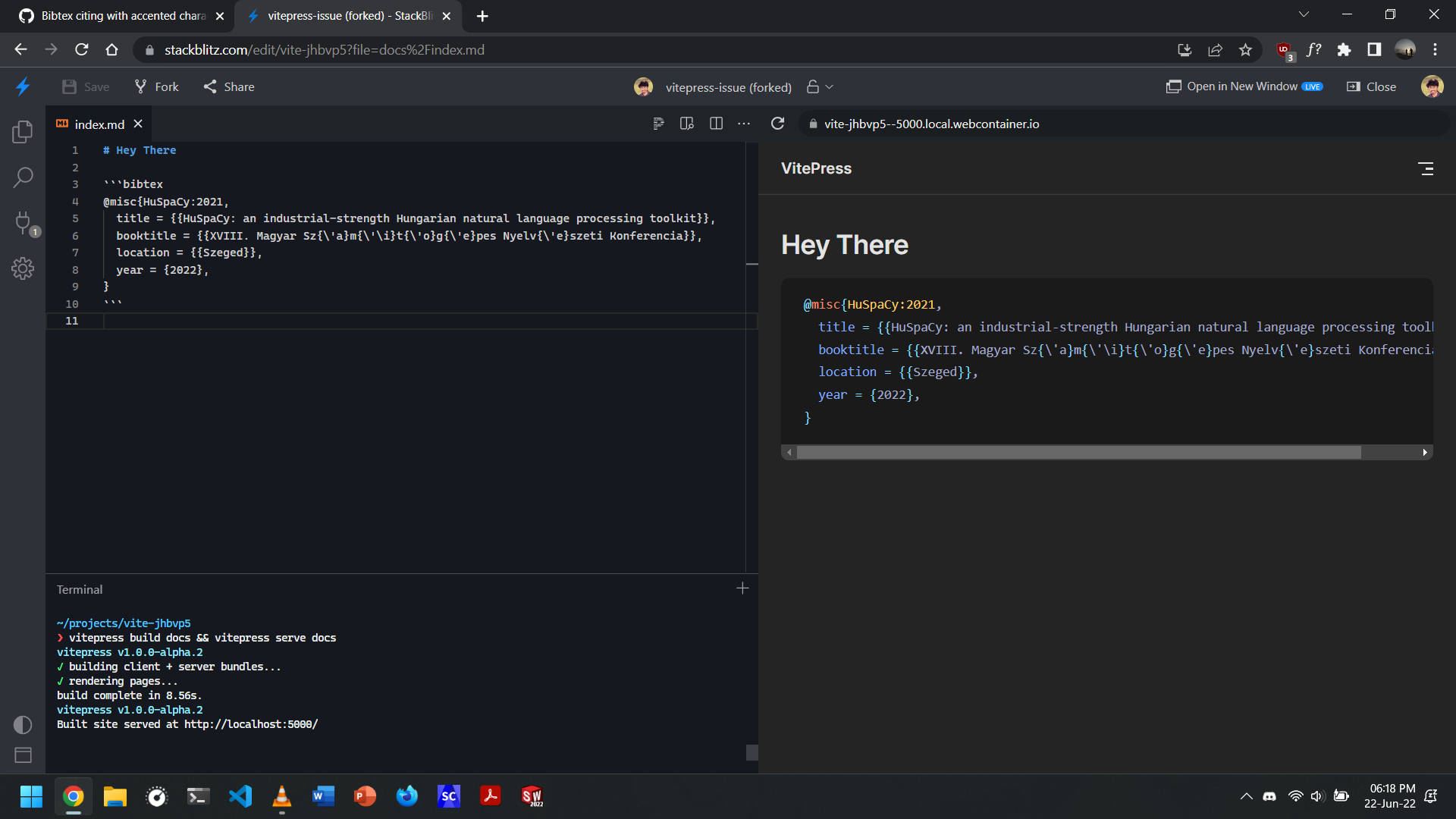Screen dimensions: 1456x819
Task: Open StackBlitz settings gear in sidebar
Action: coord(23,268)
